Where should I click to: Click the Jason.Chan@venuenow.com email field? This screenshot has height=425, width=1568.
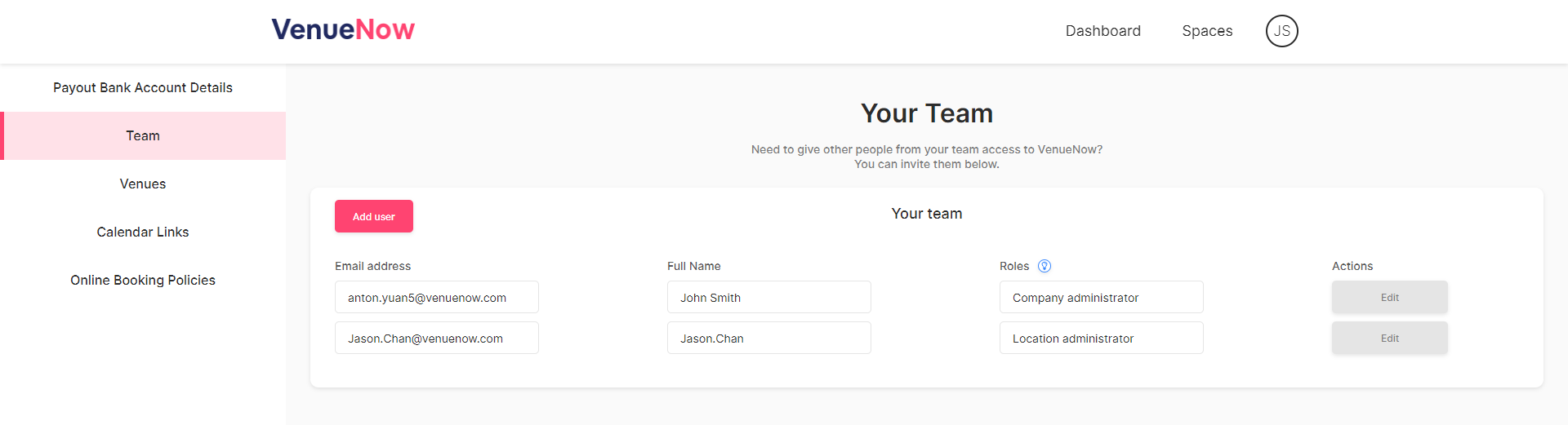[437, 338]
